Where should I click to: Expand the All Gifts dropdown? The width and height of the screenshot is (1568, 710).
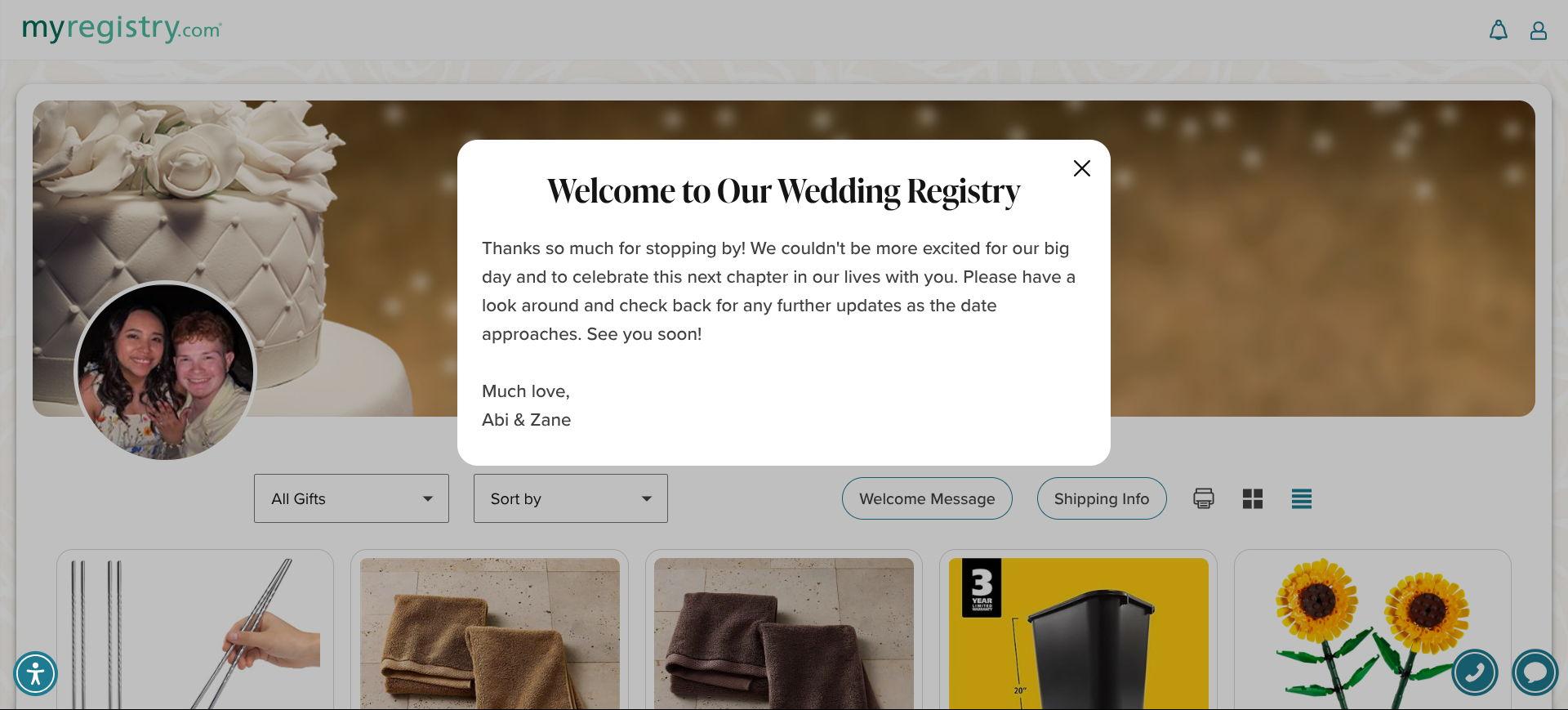point(351,498)
